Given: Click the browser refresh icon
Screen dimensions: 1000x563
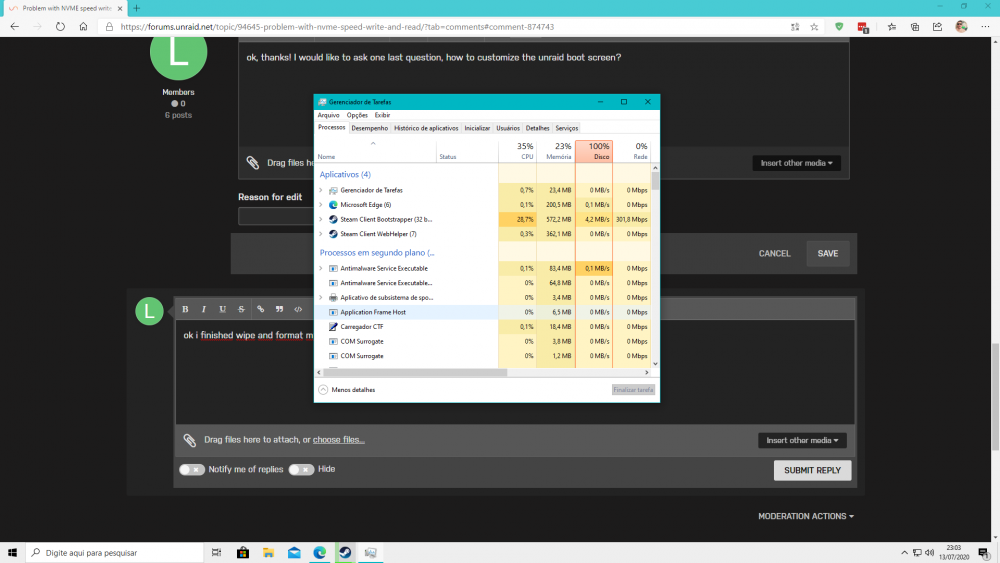Looking at the screenshot, I should (x=60, y=27).
